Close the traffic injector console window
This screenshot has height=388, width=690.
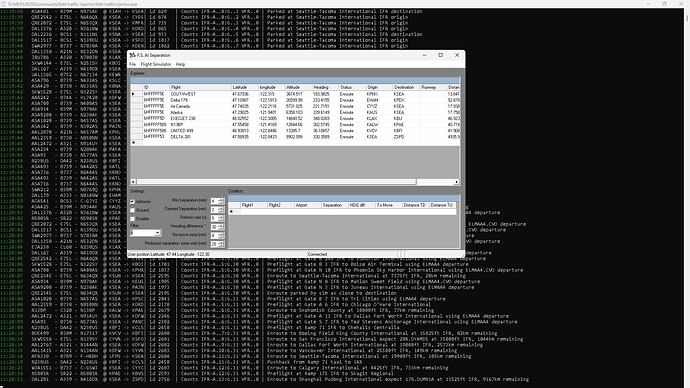click(680, 4)
